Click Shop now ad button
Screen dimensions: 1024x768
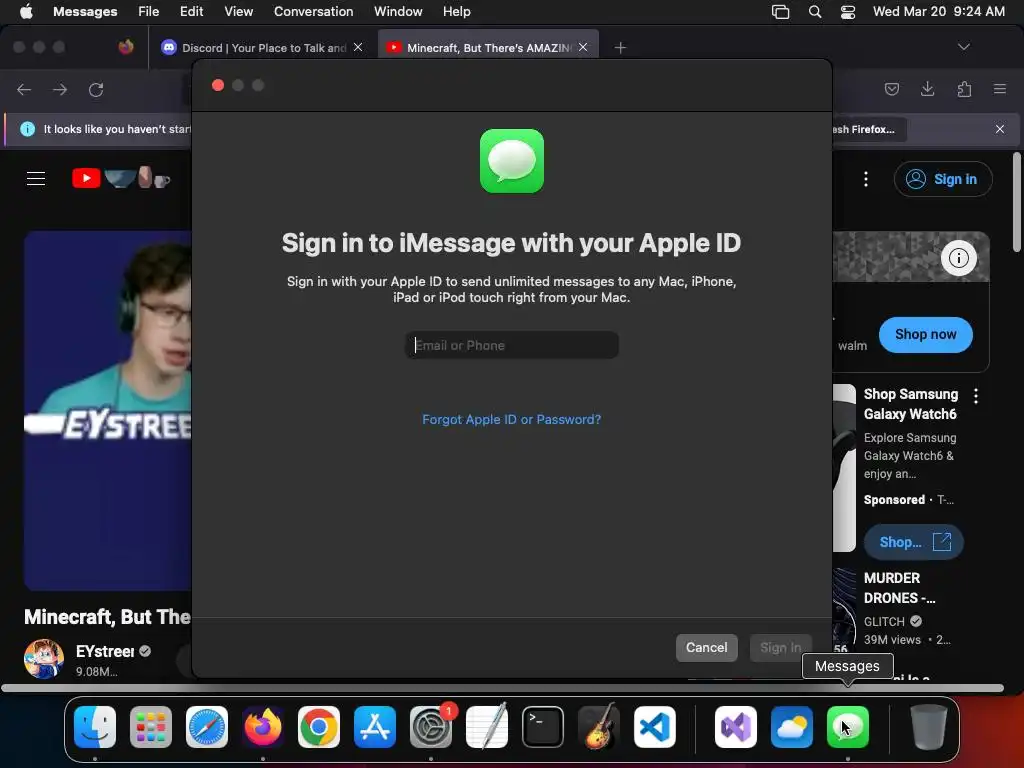tap(925, 334)
